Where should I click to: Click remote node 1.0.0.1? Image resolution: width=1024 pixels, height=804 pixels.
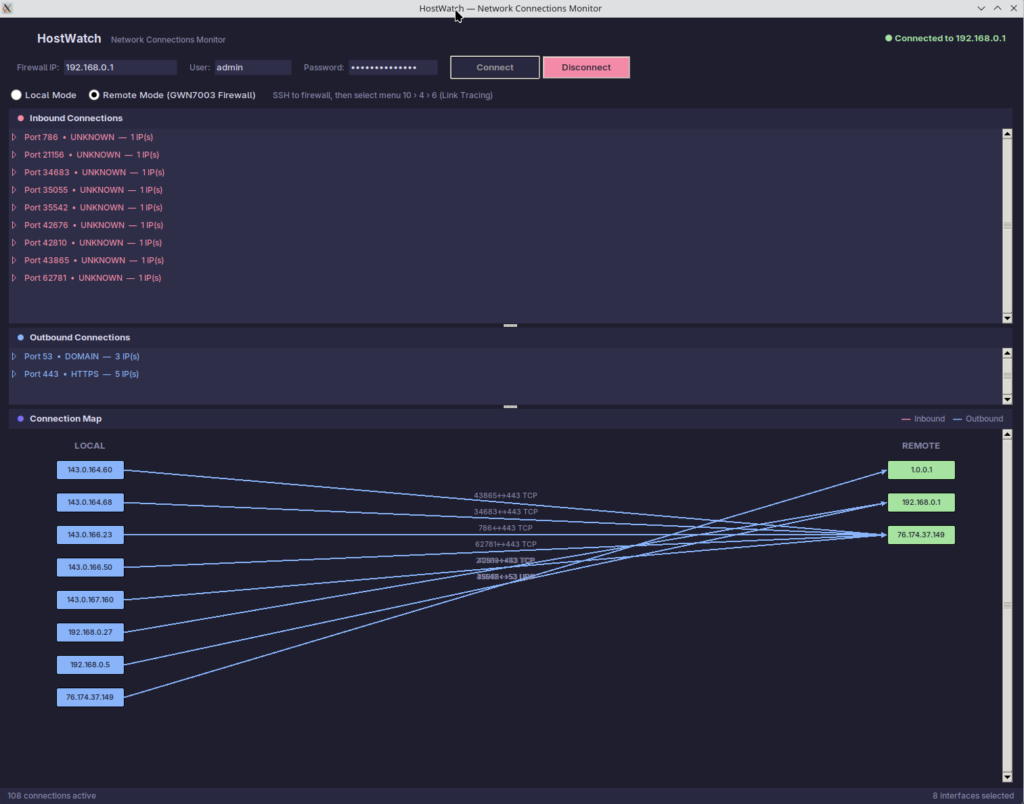pos(921,470)
